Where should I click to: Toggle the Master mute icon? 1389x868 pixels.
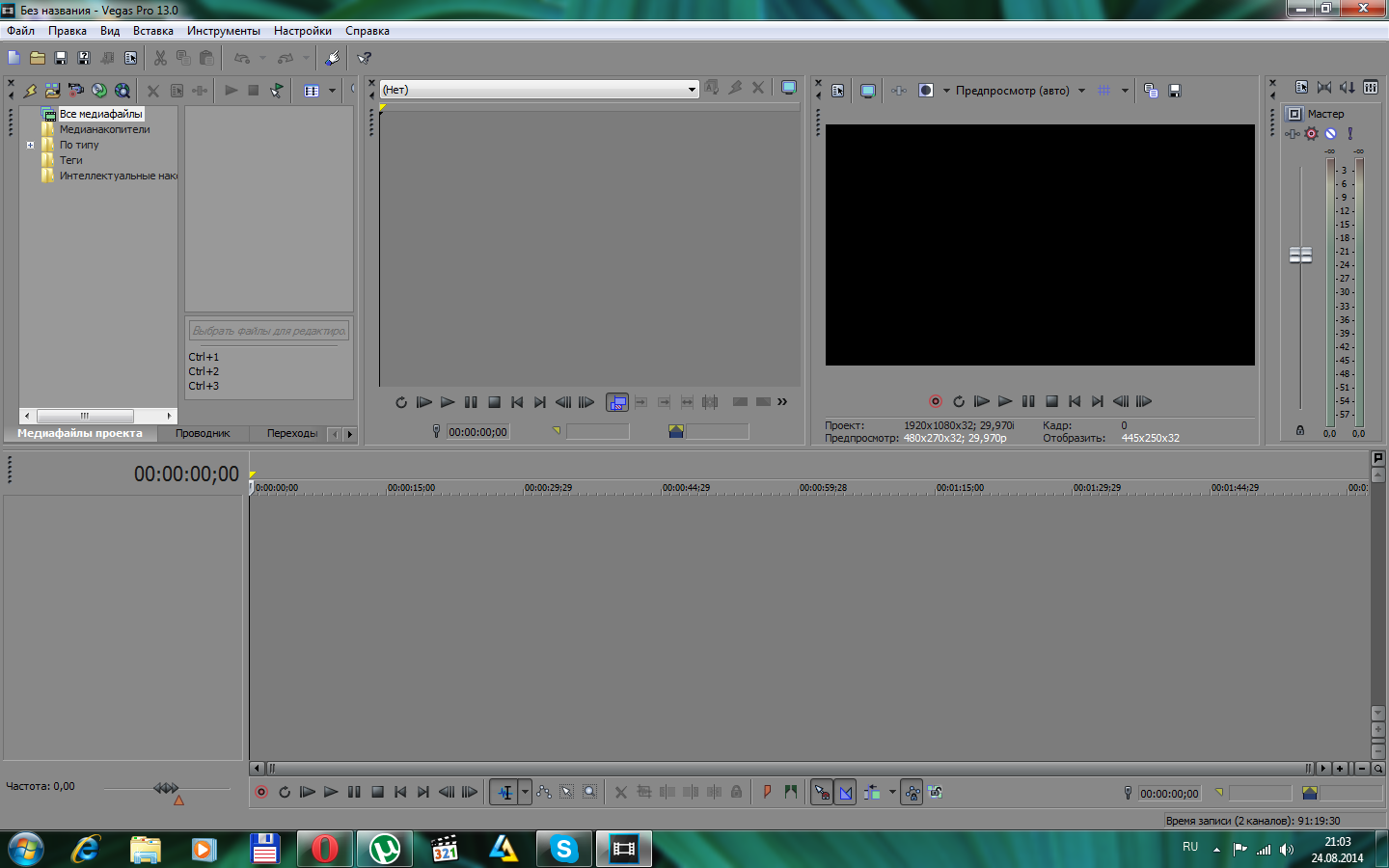1331,134
